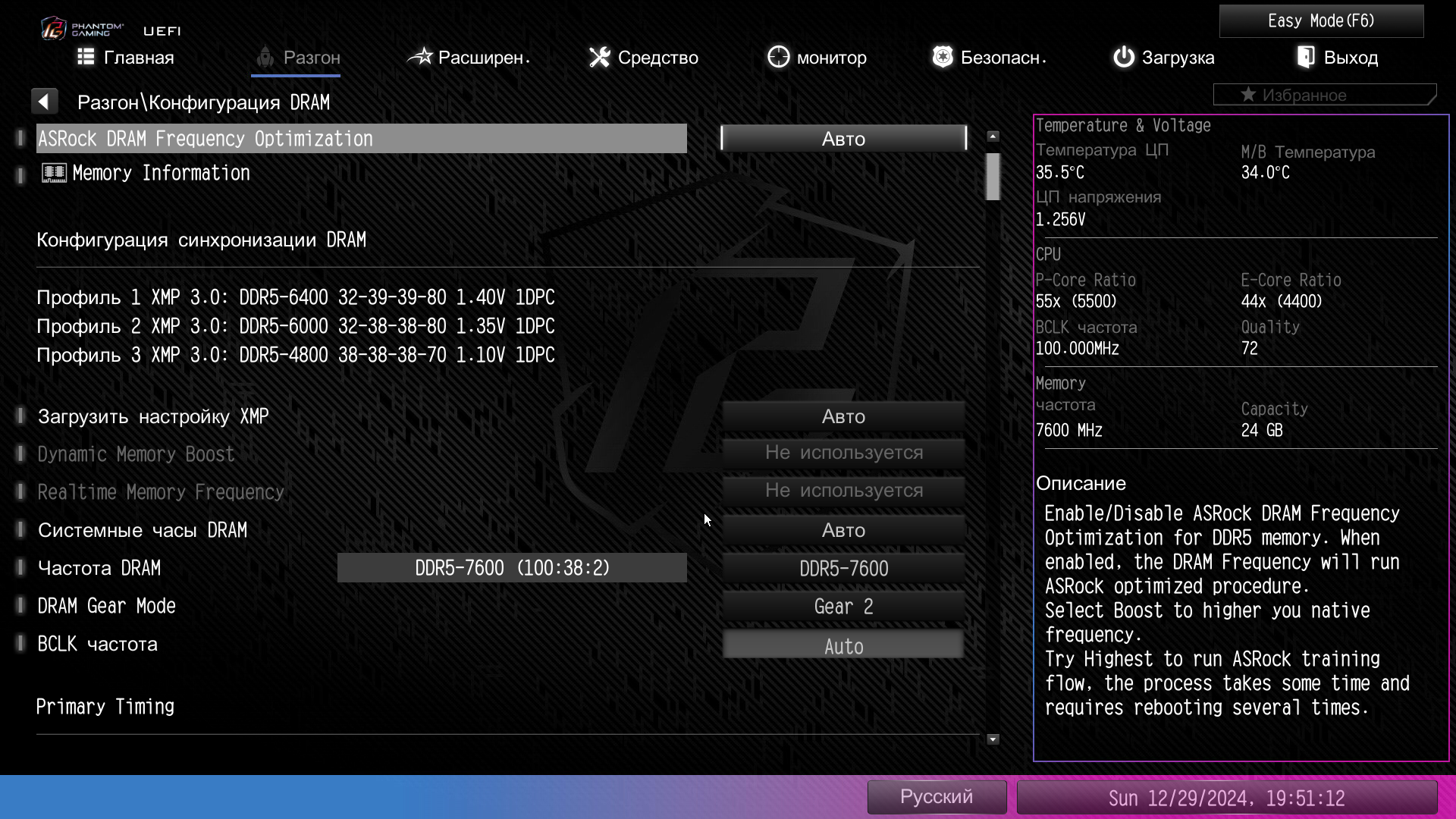Click the Главная list icon

tap(86, 57)
